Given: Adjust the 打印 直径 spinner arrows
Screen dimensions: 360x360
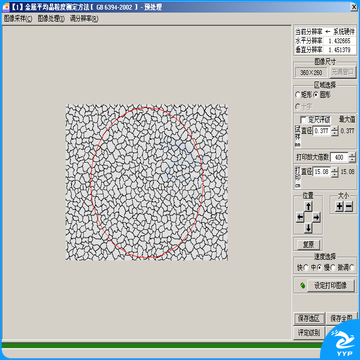Looking at the screenshot, I should pos(335,172).
